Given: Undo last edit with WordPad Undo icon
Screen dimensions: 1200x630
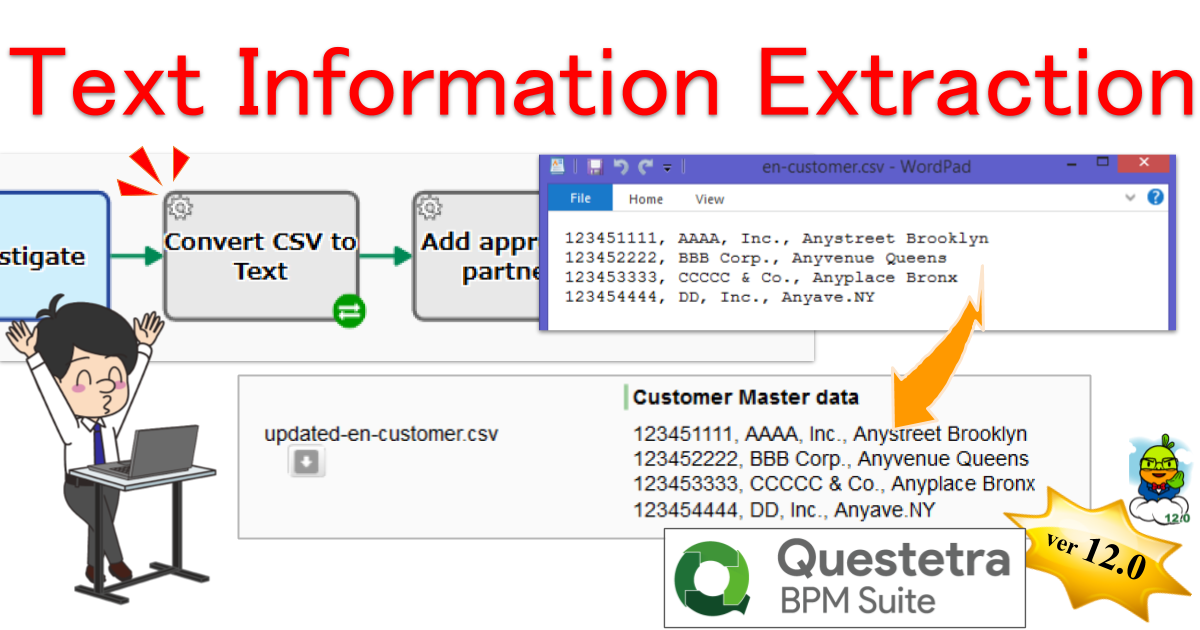Looking at the screenshot, I should coord(621,167).
